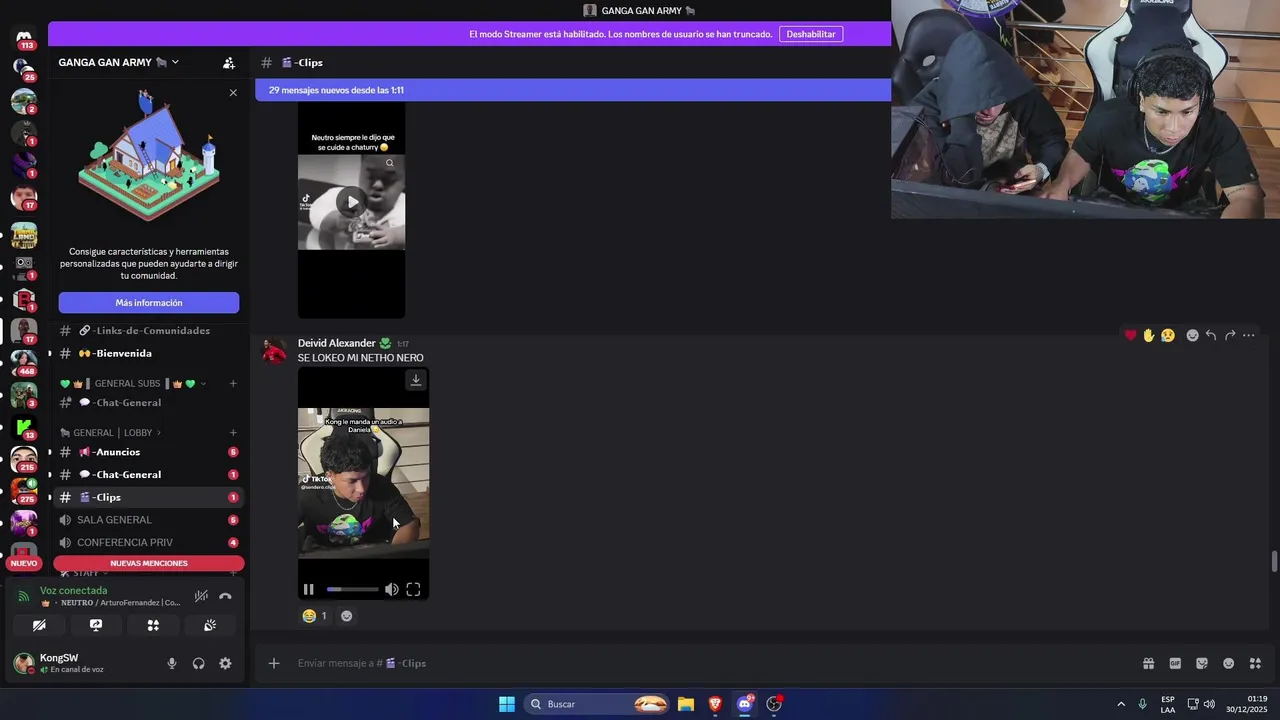Screen dimensions: 1280x720
Task: Open Discord direct messages home icon
Action: (x=24, y=37)
